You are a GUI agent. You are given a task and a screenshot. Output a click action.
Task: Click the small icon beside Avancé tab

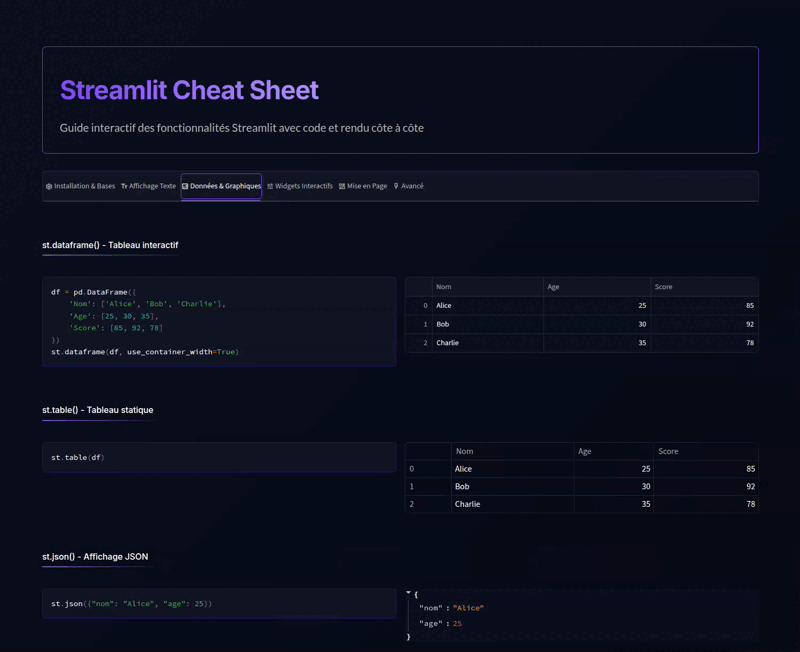397,186
